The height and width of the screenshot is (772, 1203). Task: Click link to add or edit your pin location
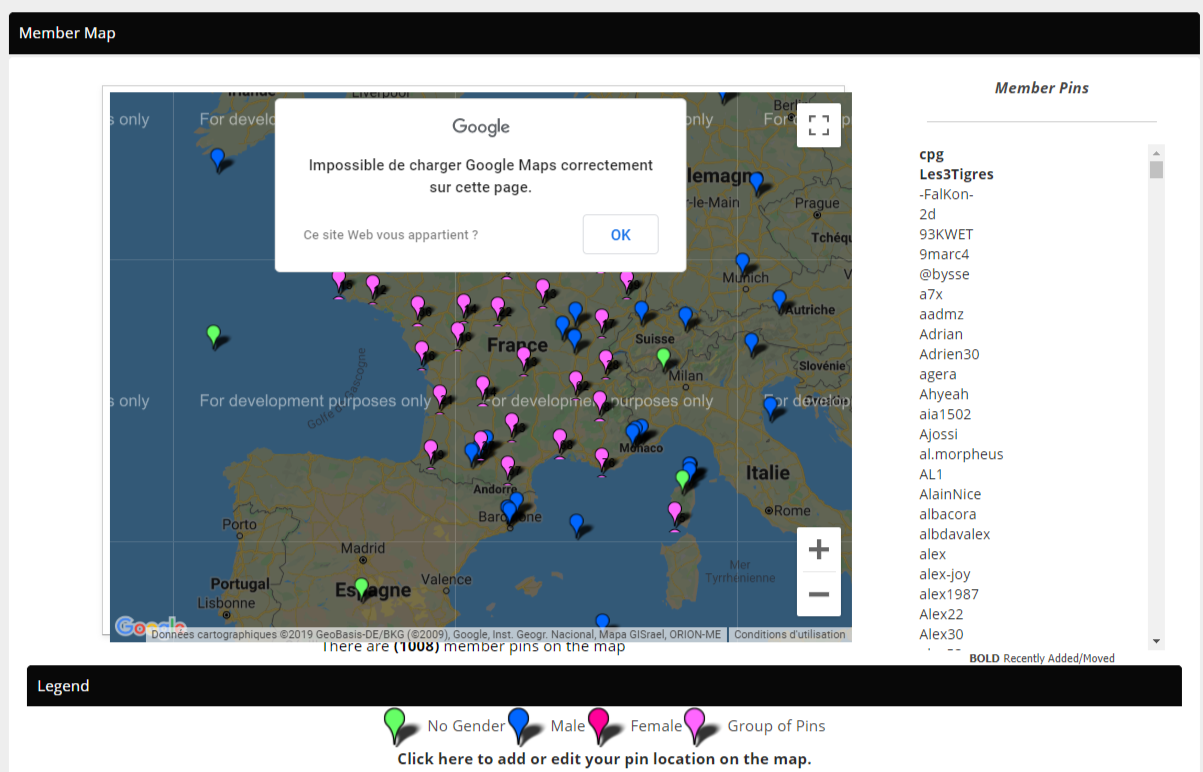[x=604, y=759]
